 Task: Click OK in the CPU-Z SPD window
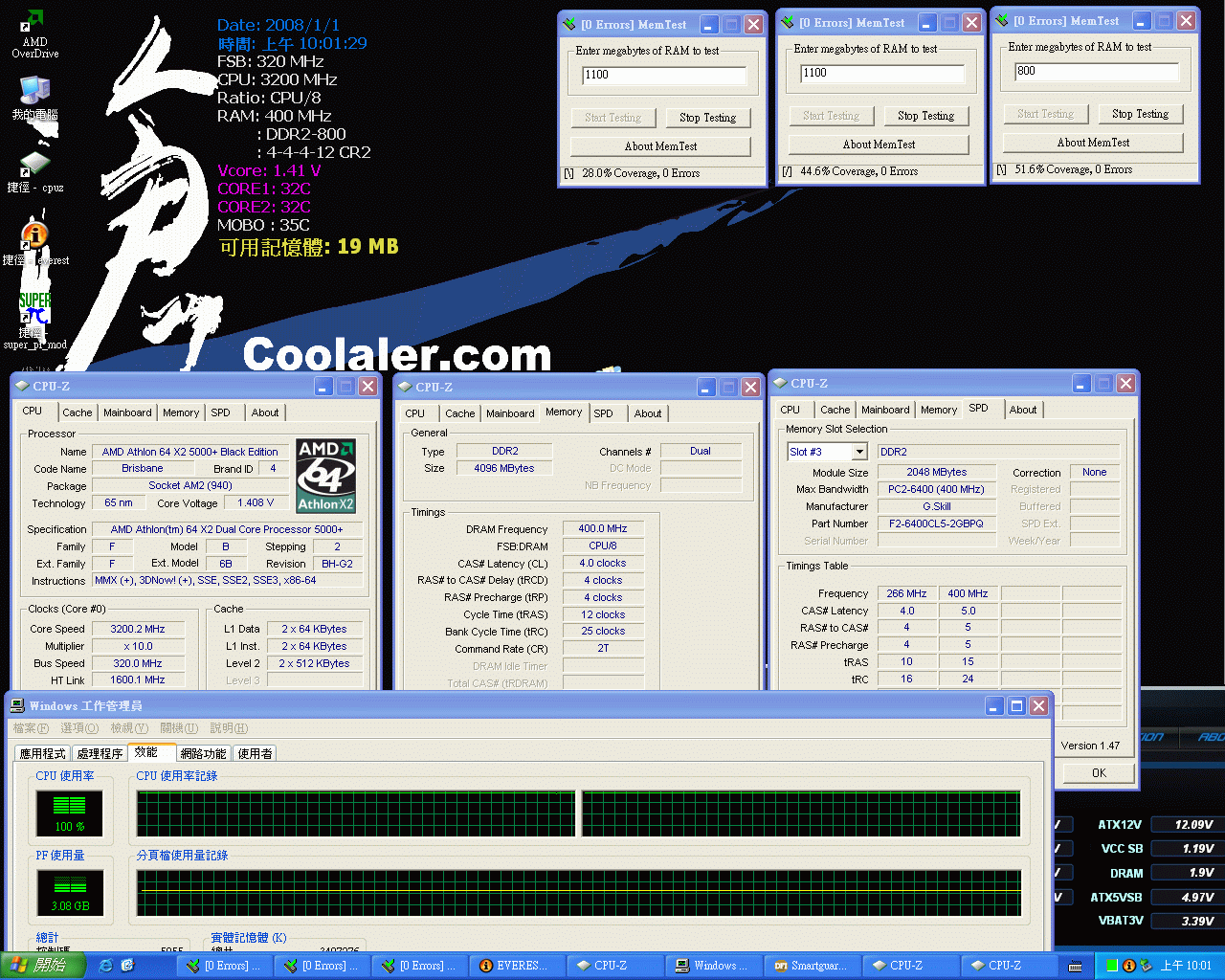[x=1099, y=773]
